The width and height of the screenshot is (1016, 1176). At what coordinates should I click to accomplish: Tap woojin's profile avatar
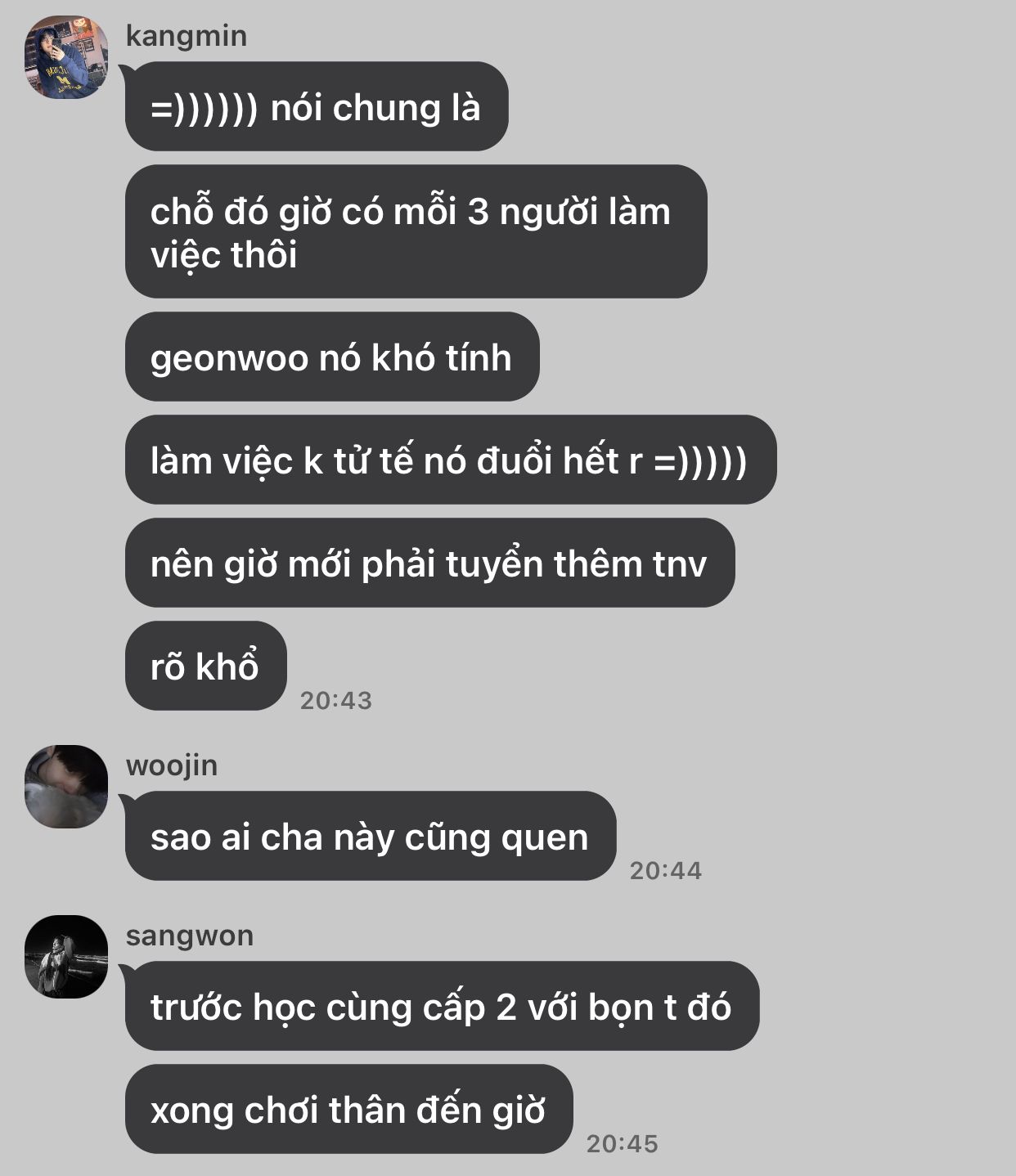66,786
